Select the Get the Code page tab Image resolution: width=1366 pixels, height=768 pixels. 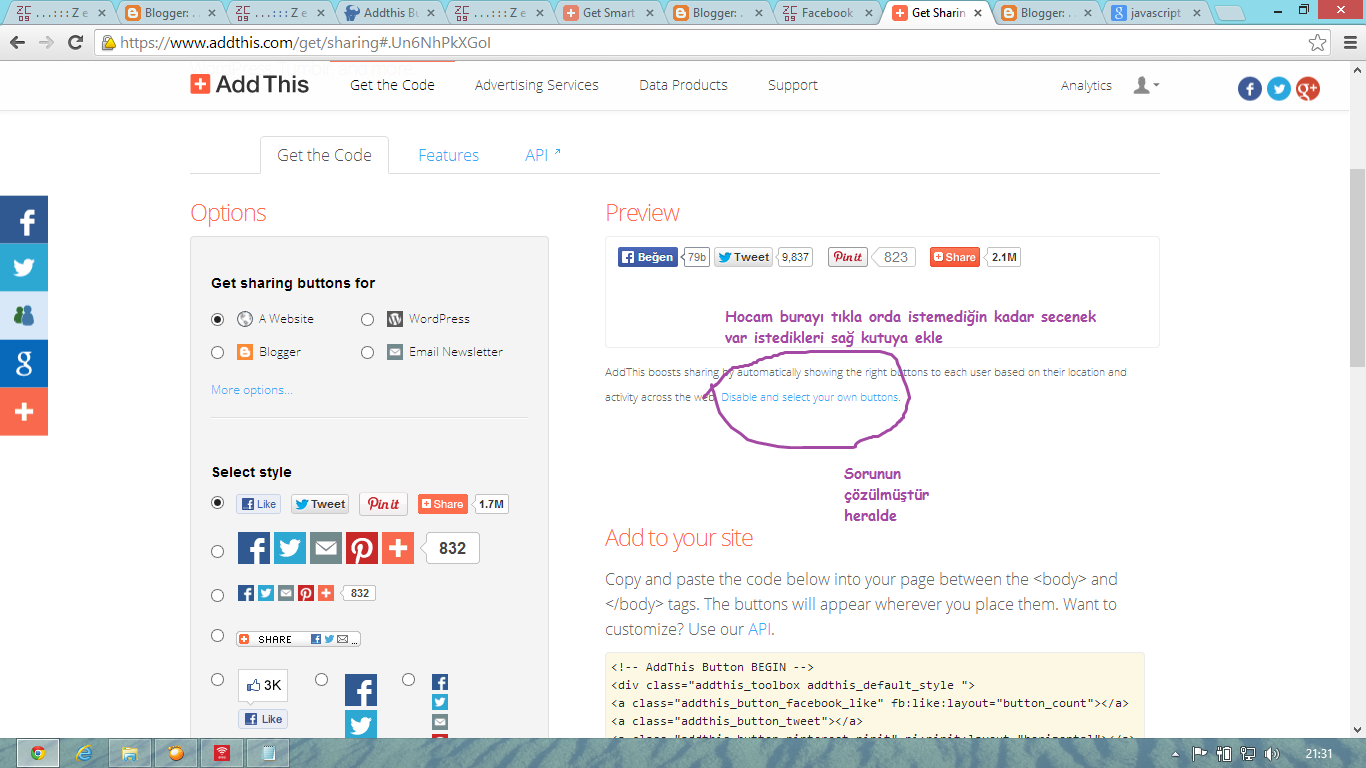click(324, 155)
